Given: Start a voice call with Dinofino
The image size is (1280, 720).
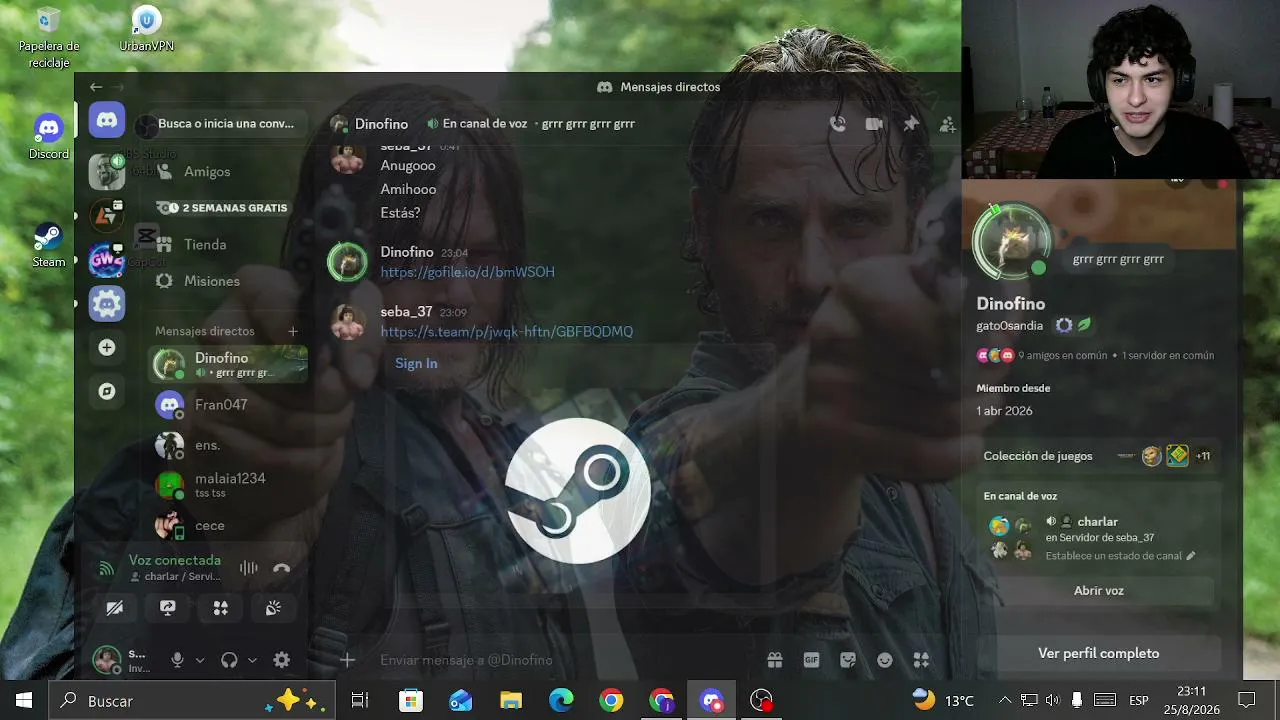Looking at the screenshot, I should [838, 124].
